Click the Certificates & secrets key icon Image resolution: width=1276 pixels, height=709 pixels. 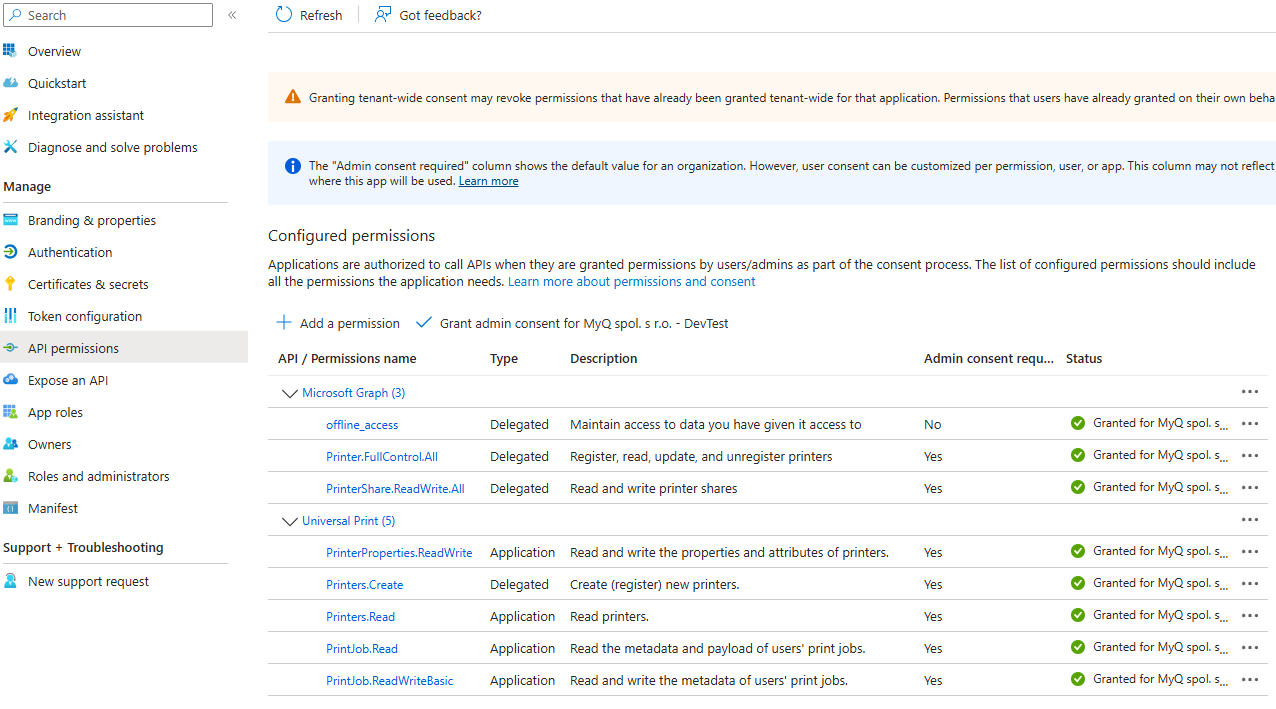[11, 284]
